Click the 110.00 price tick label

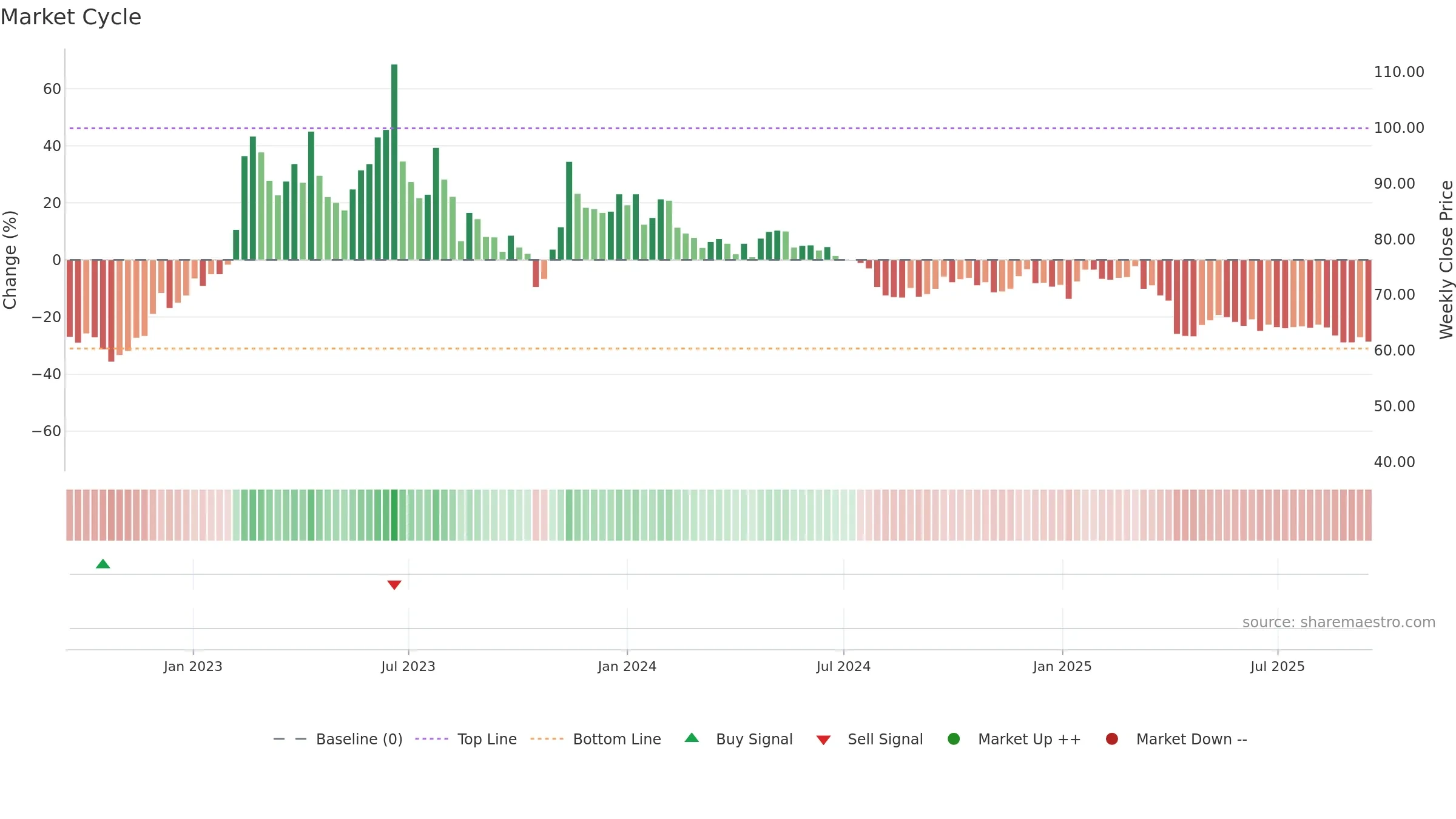tap(1399, 72)
